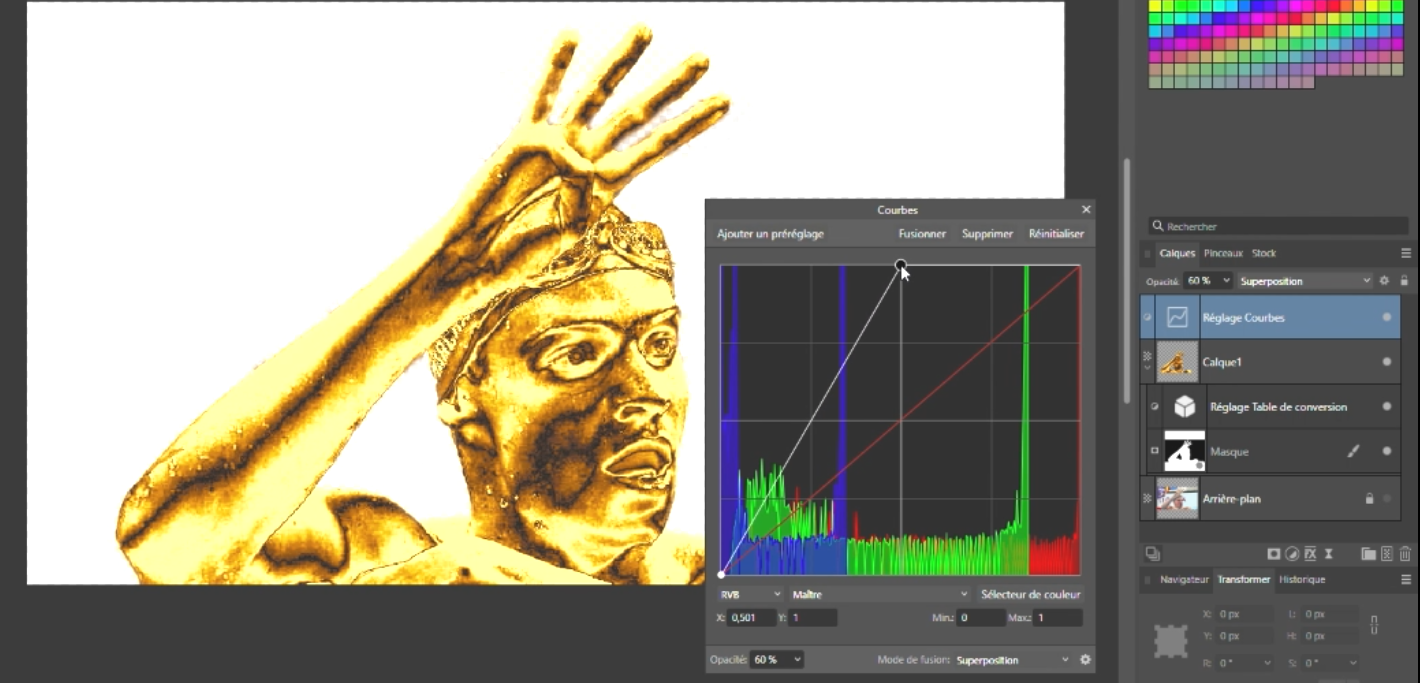Open layer effects FX icon
This screenshot has width=1420, height=683.
[x=1310, y=554]
